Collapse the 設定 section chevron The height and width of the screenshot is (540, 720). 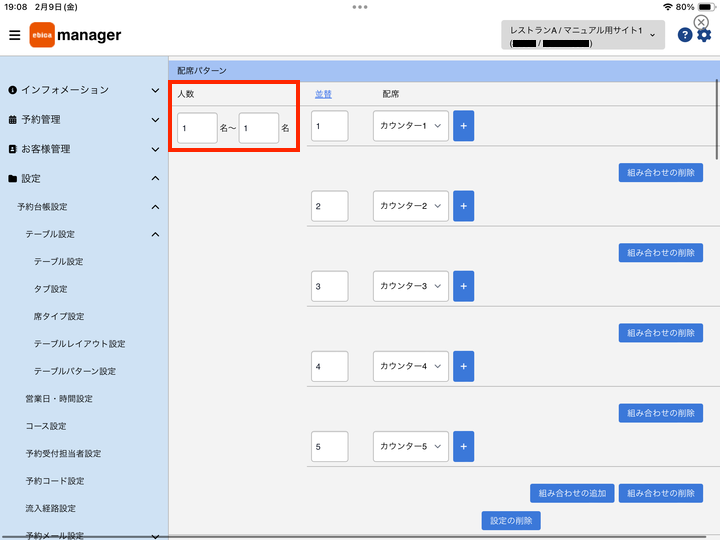(x=156, y=178)
